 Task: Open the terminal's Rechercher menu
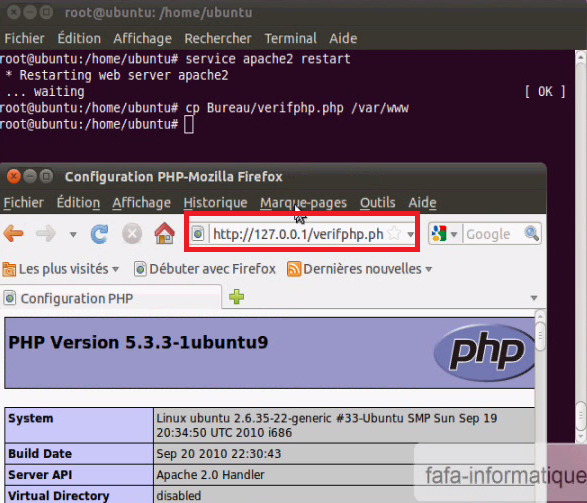click(218, 39)
